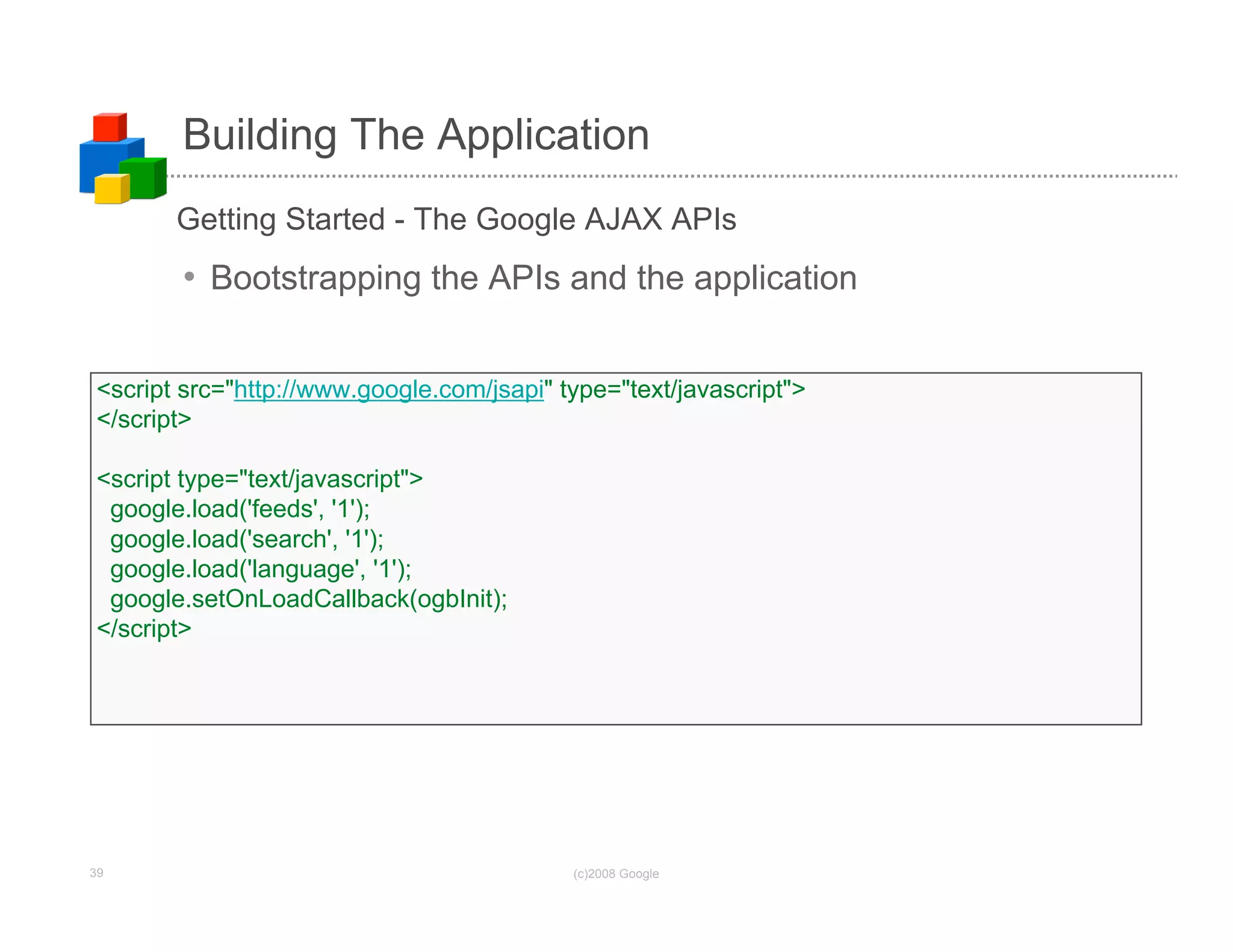Click the (c)2008 Google footer text
This screenshot has height=952, width=1233.
tap(616, 874)
